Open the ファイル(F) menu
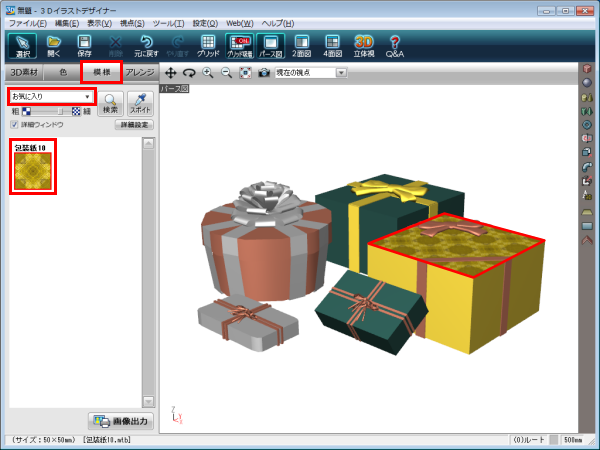This screenshot has height=450, width=600. tap(27, 22)
